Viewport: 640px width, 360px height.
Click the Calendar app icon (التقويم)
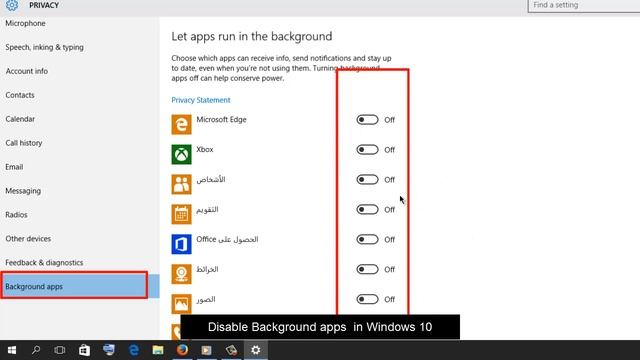pyautogui.click(x=181, y=214)
